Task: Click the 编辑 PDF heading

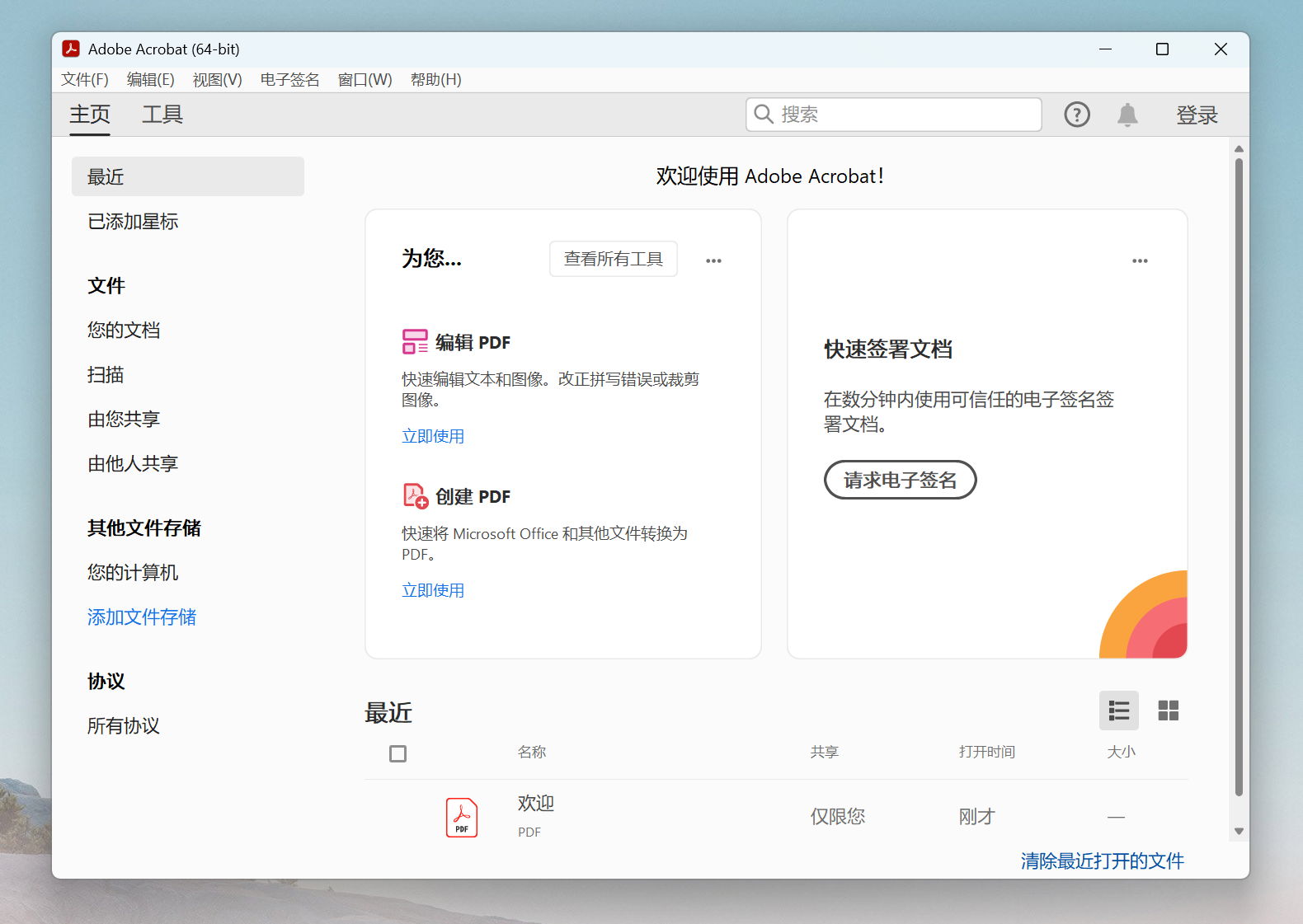Action: (x=473, y=342)
